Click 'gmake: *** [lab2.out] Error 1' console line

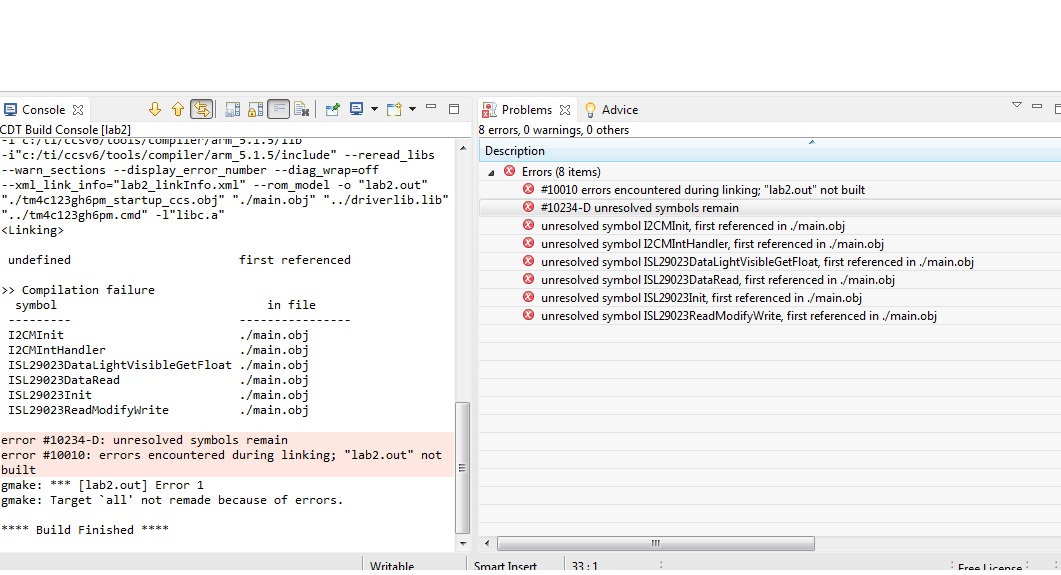pos(102,485)
